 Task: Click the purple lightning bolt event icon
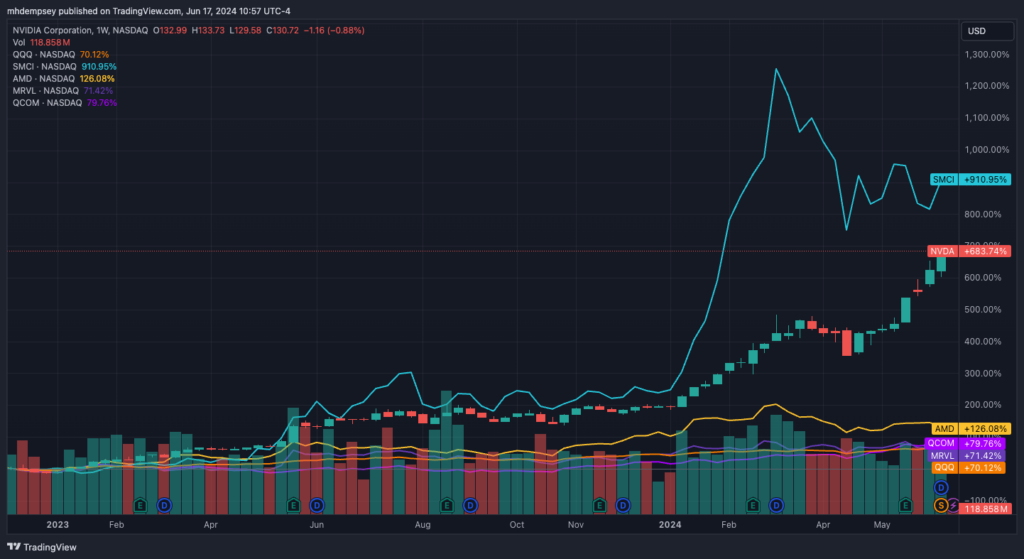point(953,505)
